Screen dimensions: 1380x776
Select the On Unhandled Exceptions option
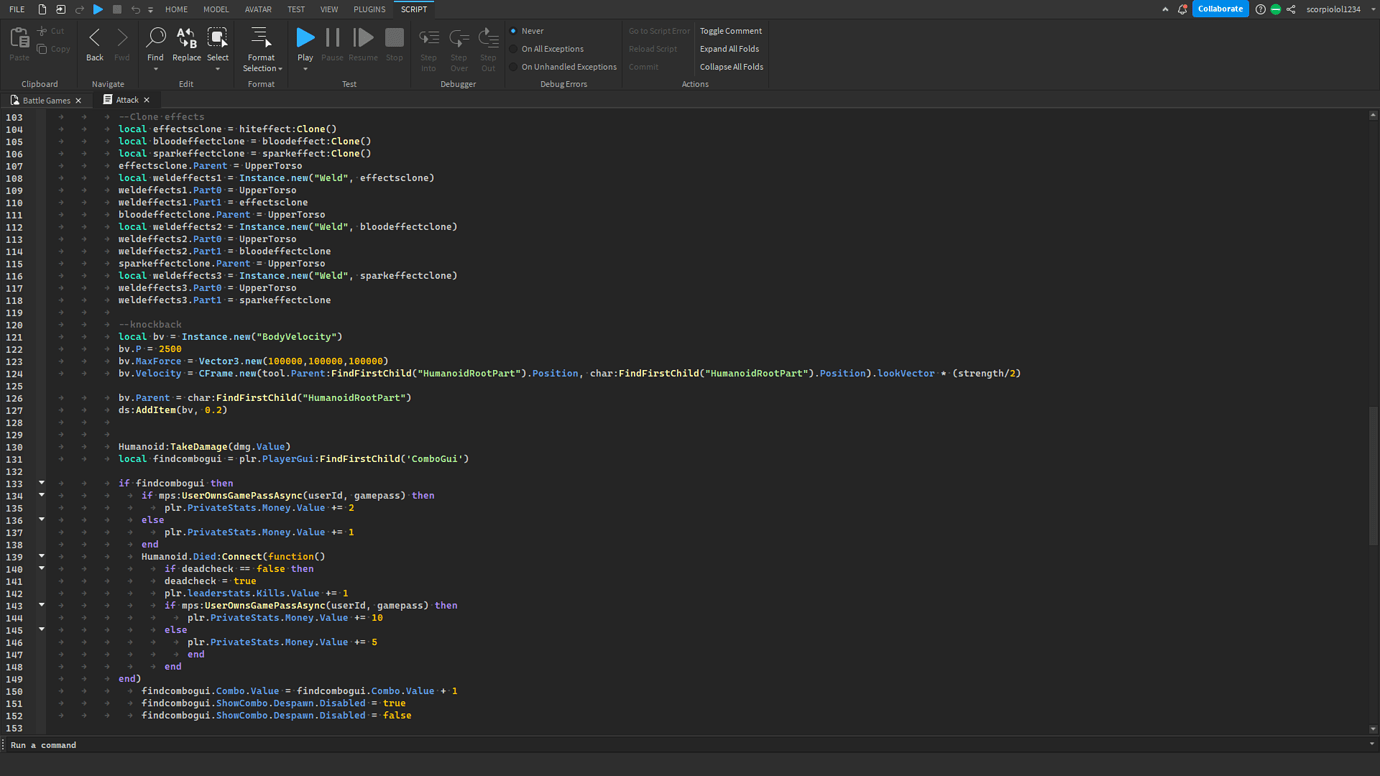563,67
